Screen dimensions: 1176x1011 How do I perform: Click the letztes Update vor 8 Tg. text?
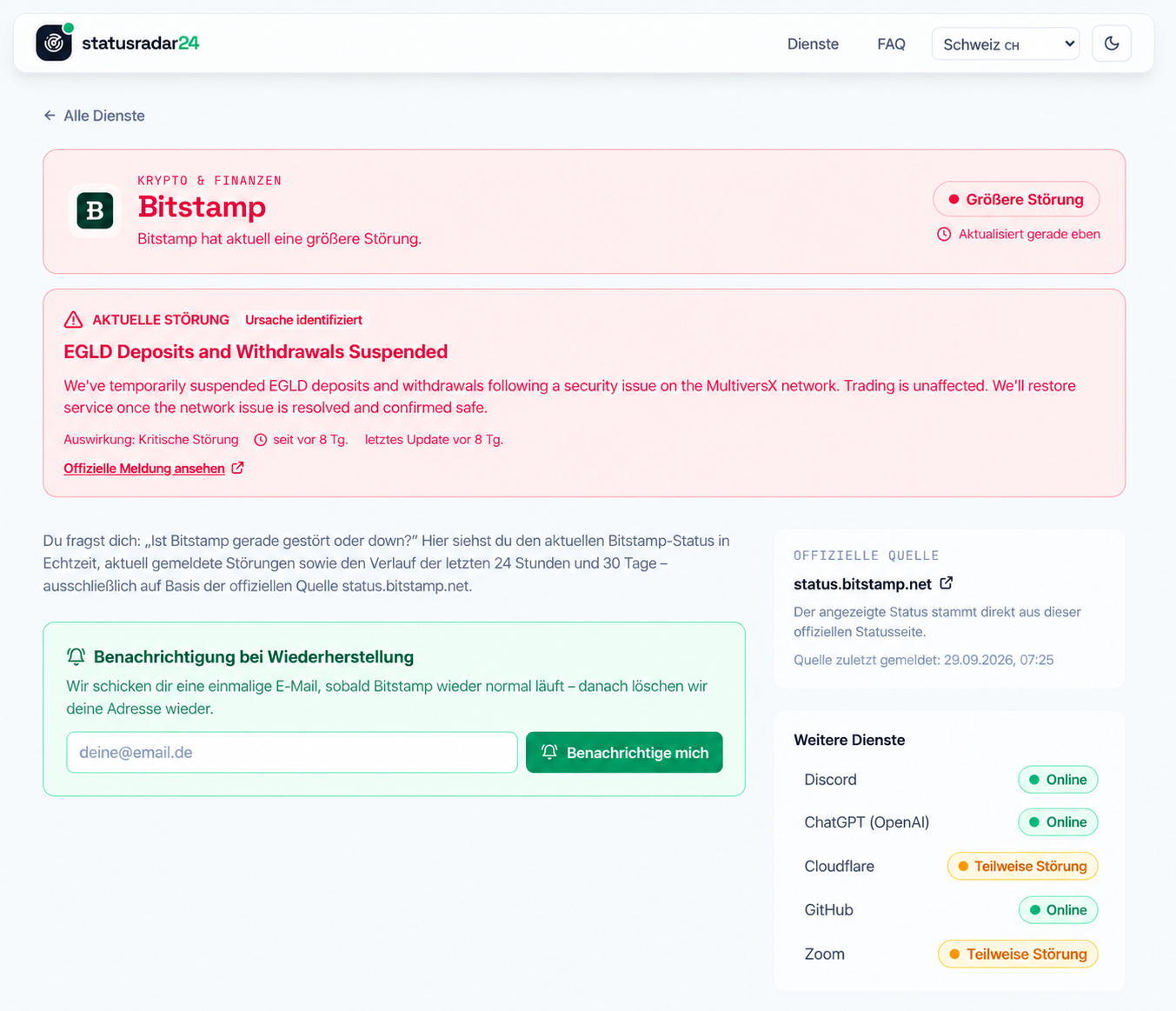pos(434,440)
